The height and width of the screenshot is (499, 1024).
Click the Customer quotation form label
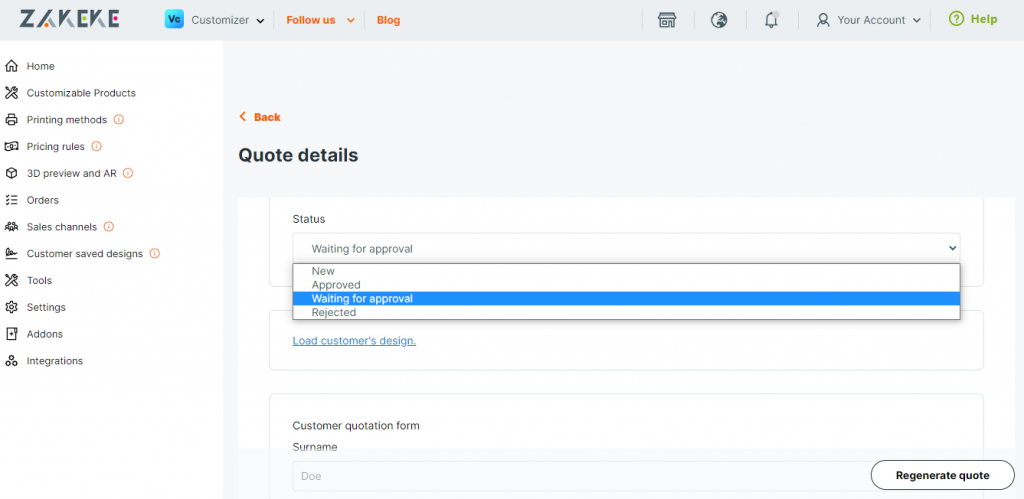pyautogui.click(x=356, y=425)
